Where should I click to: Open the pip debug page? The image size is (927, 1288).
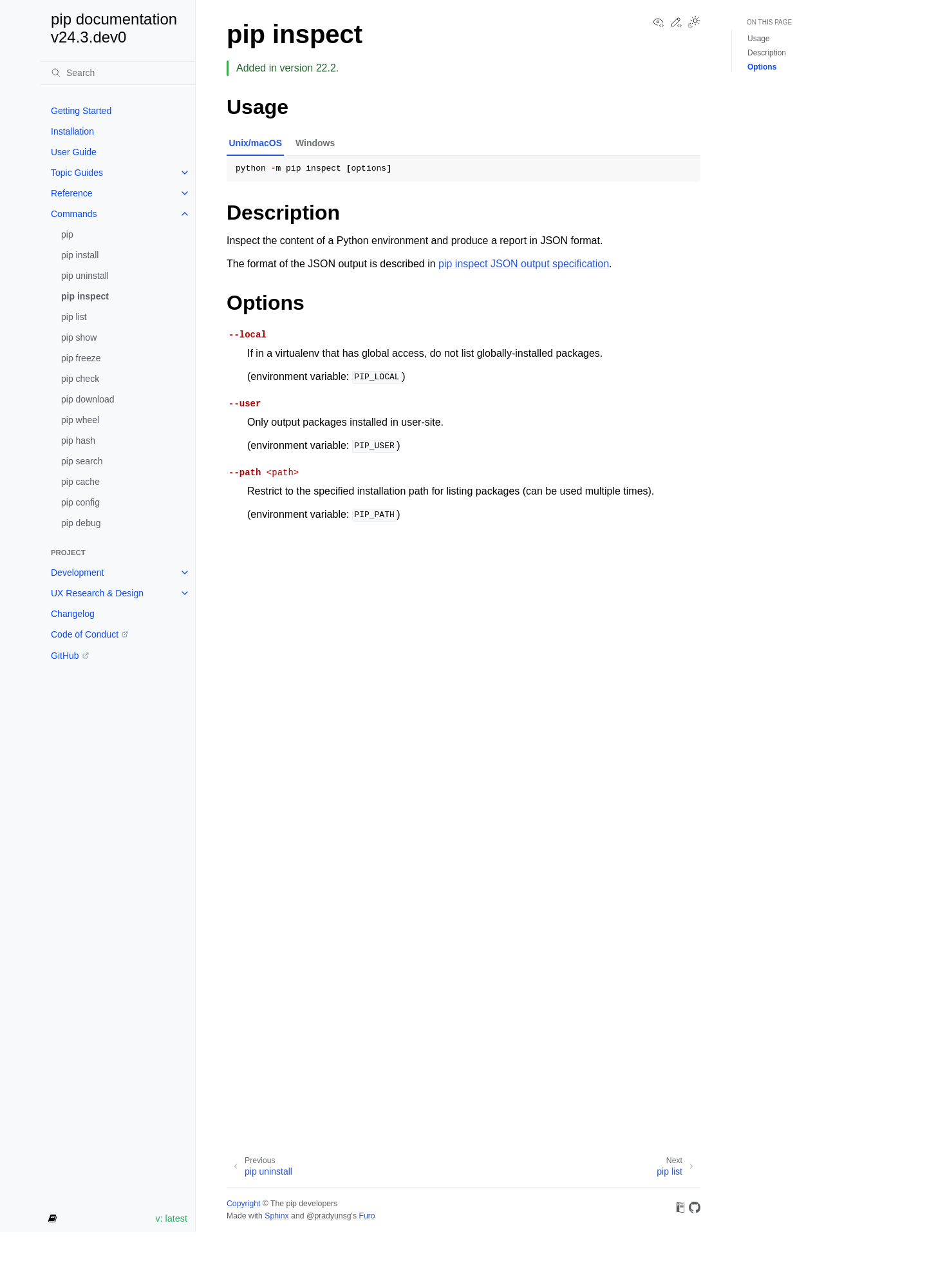tap(80, 523)
